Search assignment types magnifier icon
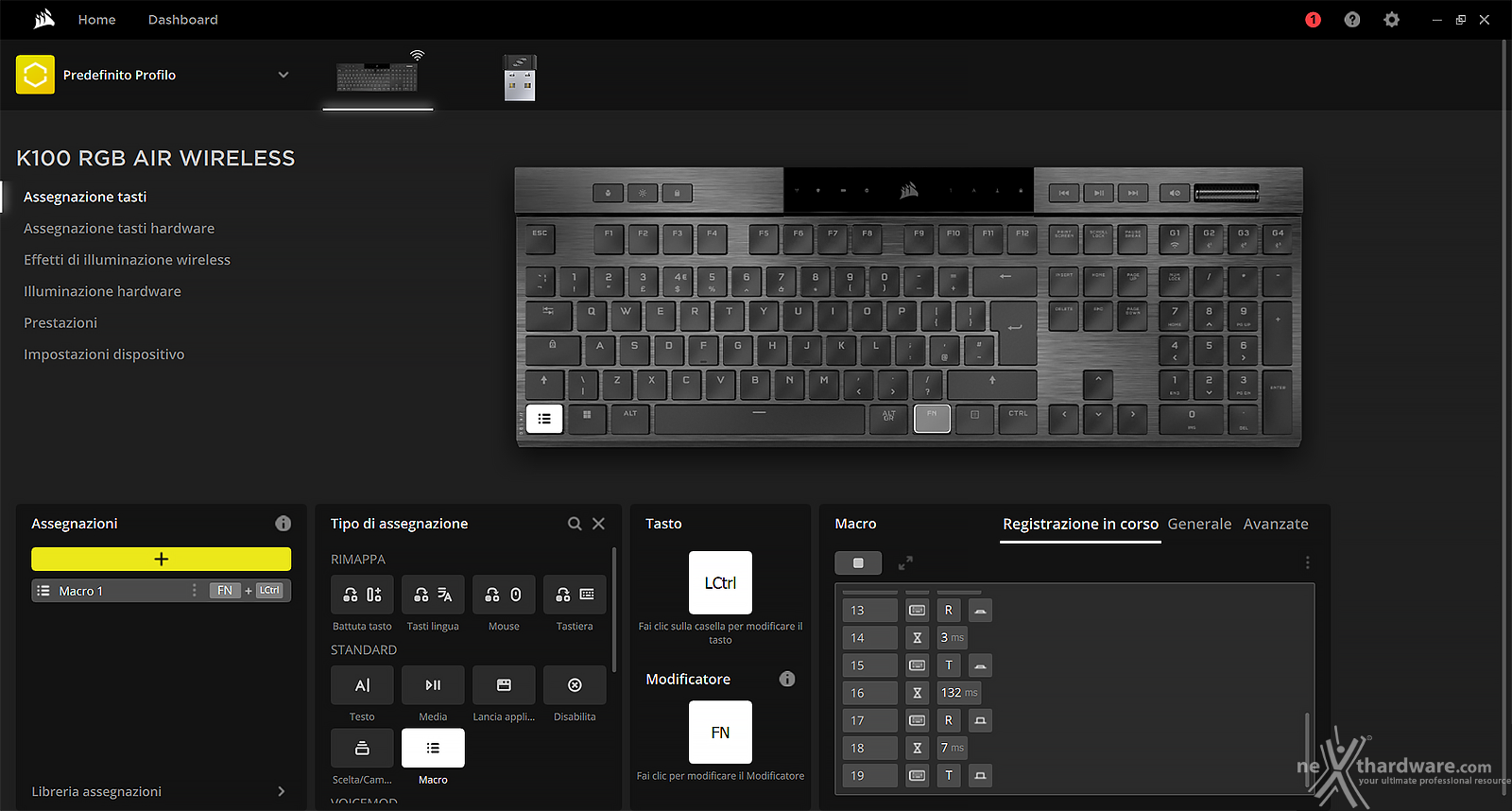 (x=575, y=524)
